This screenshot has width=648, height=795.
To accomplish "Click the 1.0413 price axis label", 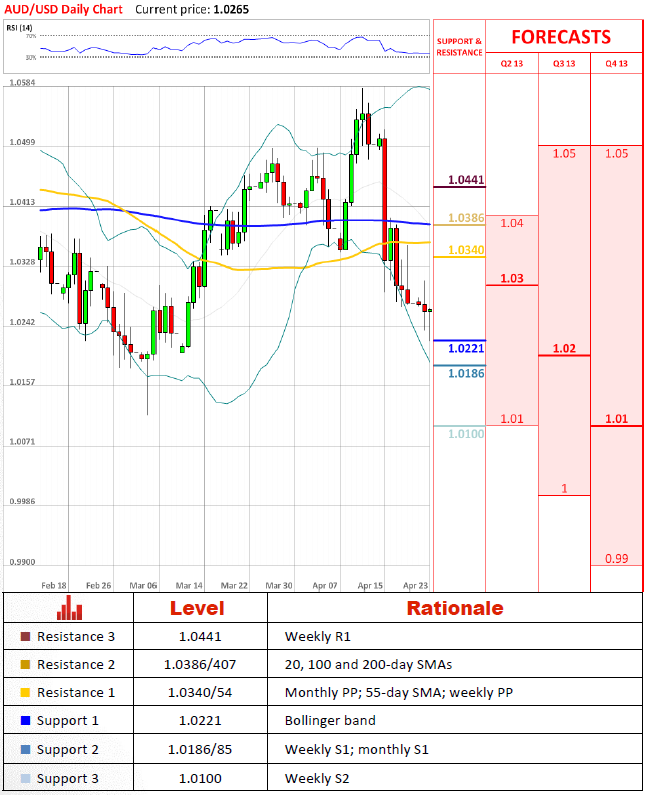I will coord(22,202).
